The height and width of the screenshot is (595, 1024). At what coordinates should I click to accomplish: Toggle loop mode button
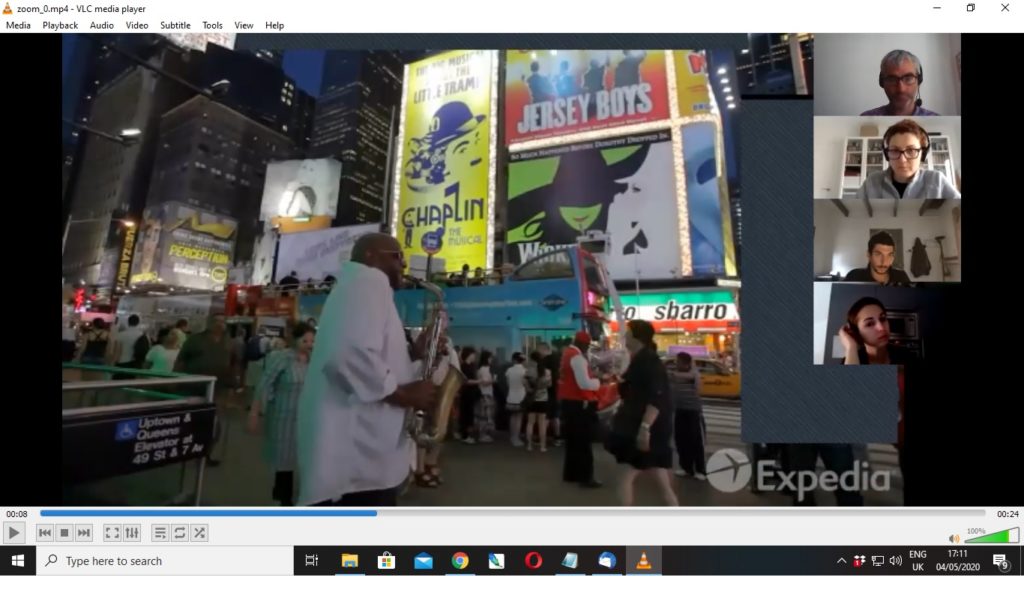tap(180, 533)
